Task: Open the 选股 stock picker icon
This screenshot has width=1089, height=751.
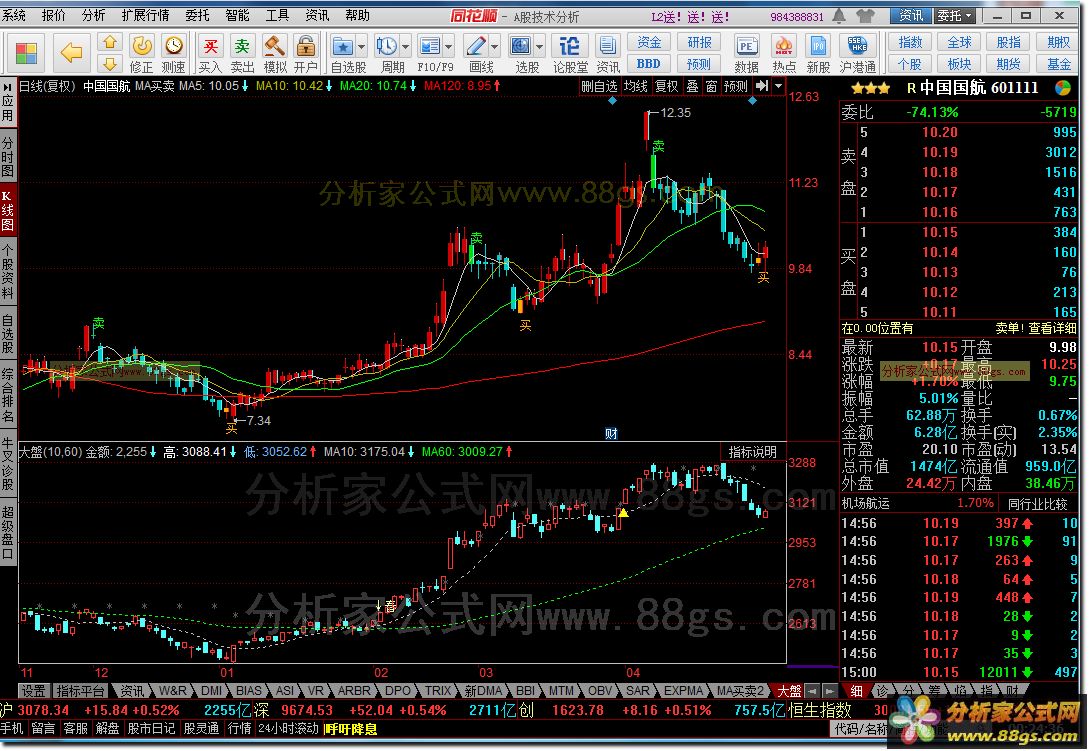Action: pyautogui.click(x=521, y=53)
